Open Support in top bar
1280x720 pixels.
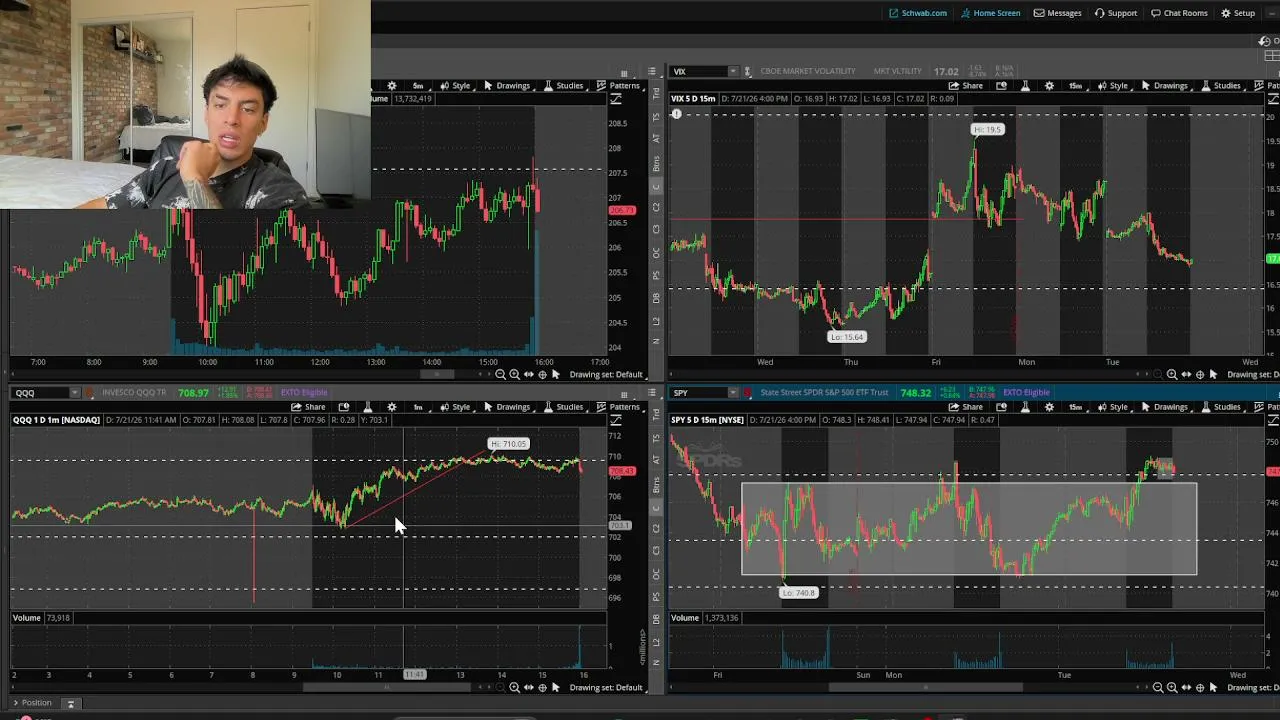coord(1115,13)
